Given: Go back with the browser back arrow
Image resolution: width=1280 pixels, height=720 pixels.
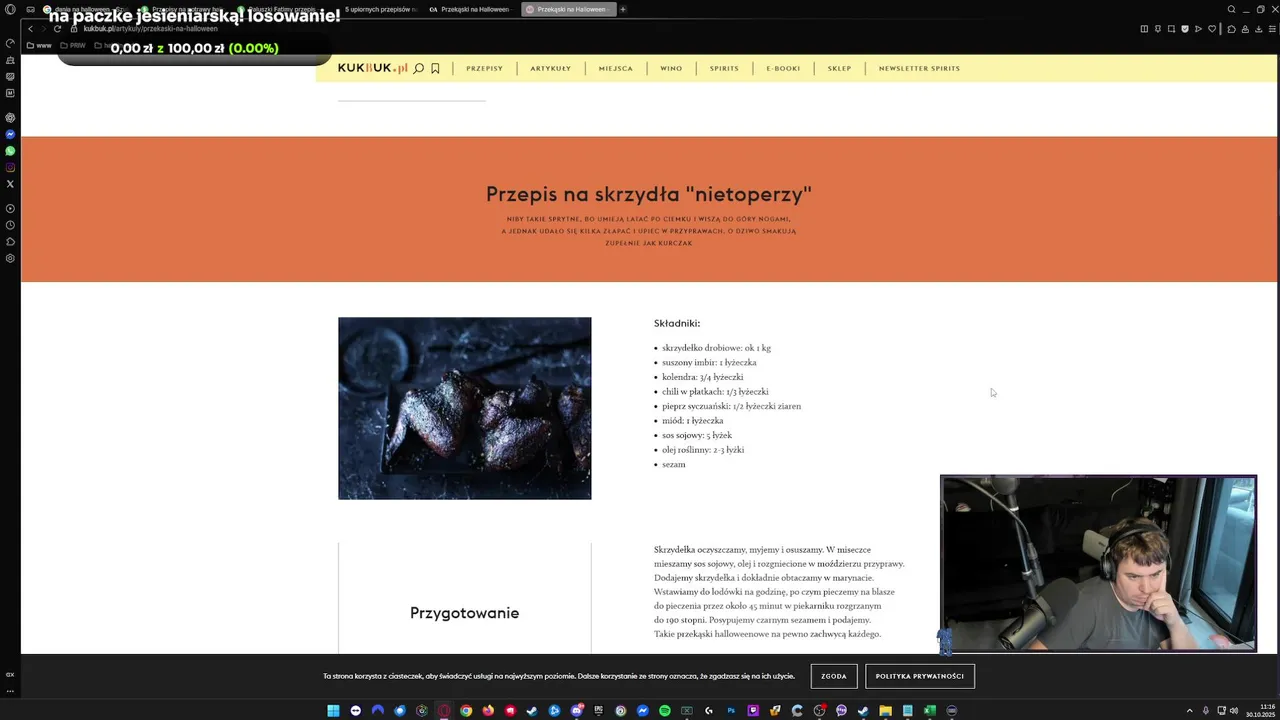Looking at the screenshot, I should pyautogui.click(x=30, y=29).
